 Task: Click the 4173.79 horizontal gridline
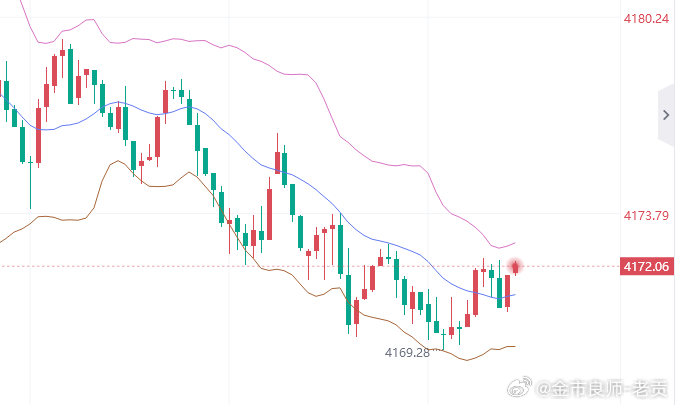click(x=310, y=213)
